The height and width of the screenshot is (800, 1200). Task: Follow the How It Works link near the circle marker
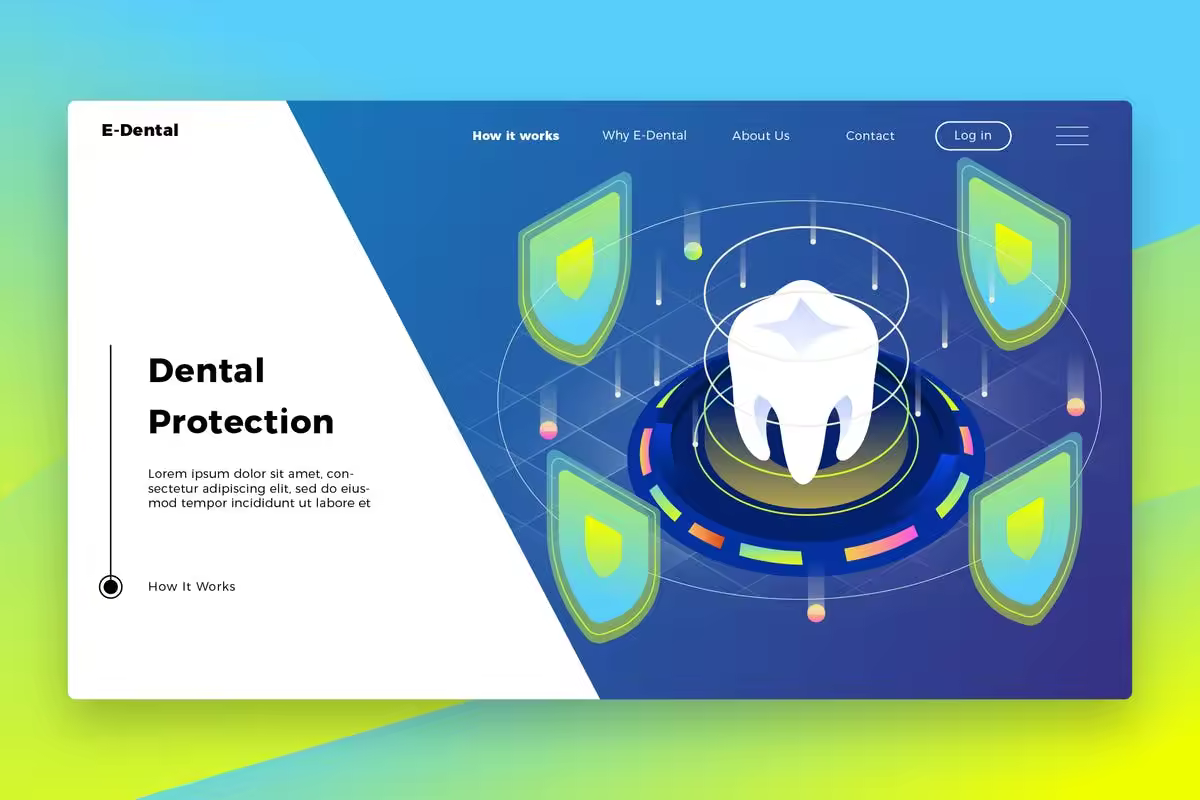(x=192, y=587)
